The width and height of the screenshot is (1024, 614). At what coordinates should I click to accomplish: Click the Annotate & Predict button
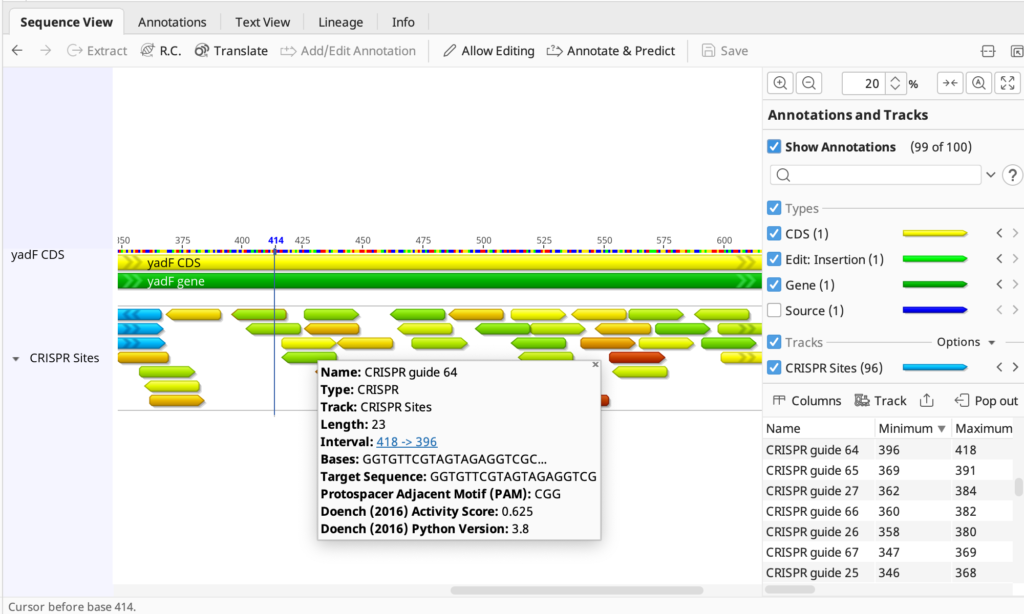click(611, 50)
